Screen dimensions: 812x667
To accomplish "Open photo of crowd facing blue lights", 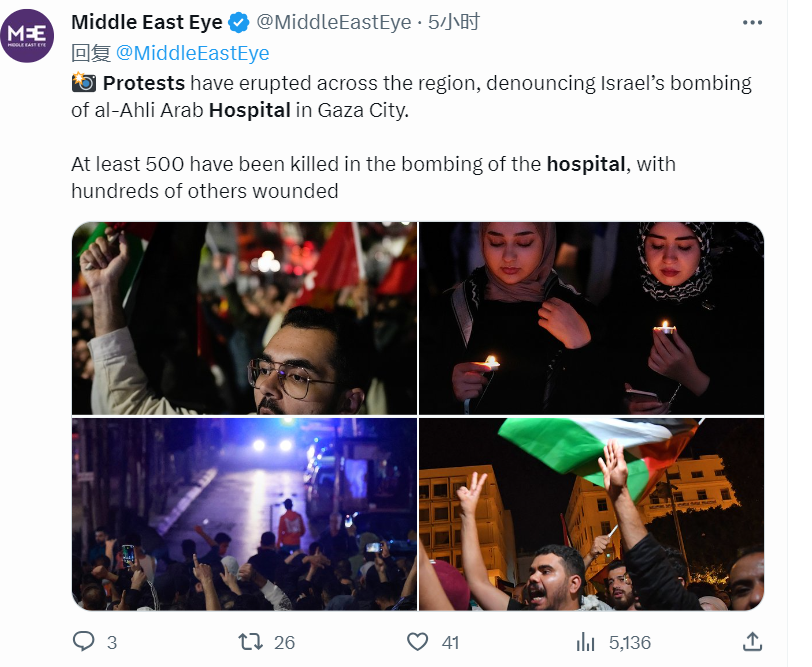I will pyautogui.click(x=244, y=514).
